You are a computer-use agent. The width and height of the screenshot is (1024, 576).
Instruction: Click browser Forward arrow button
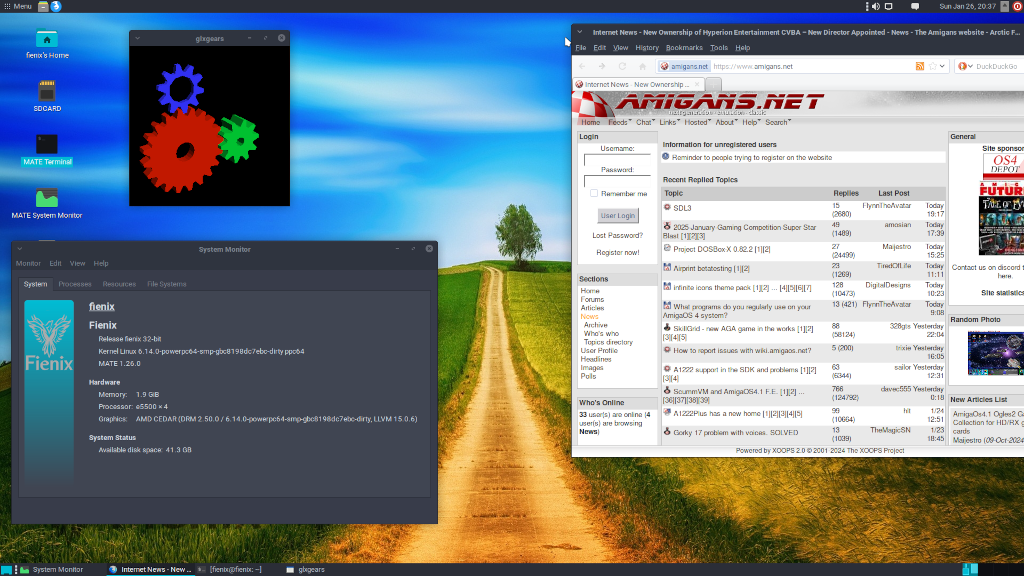coord(602,66)
